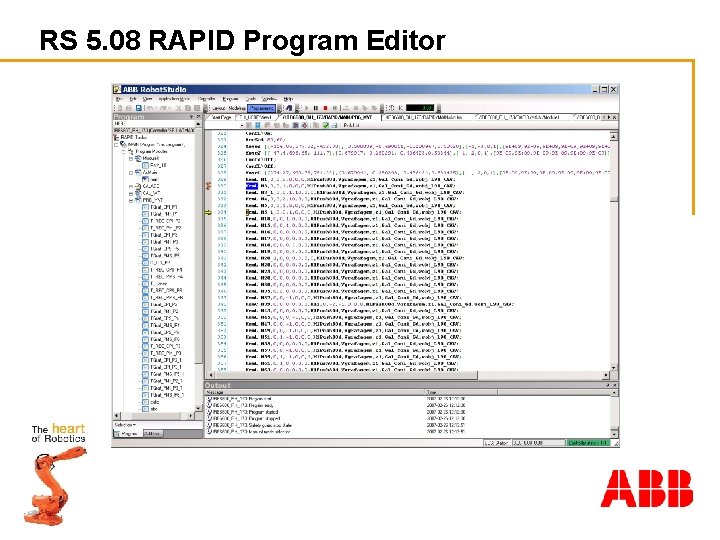Select the calc routine in tree
Screen dimensions: 720x540
pyautogui.click(x=155, y=402)
